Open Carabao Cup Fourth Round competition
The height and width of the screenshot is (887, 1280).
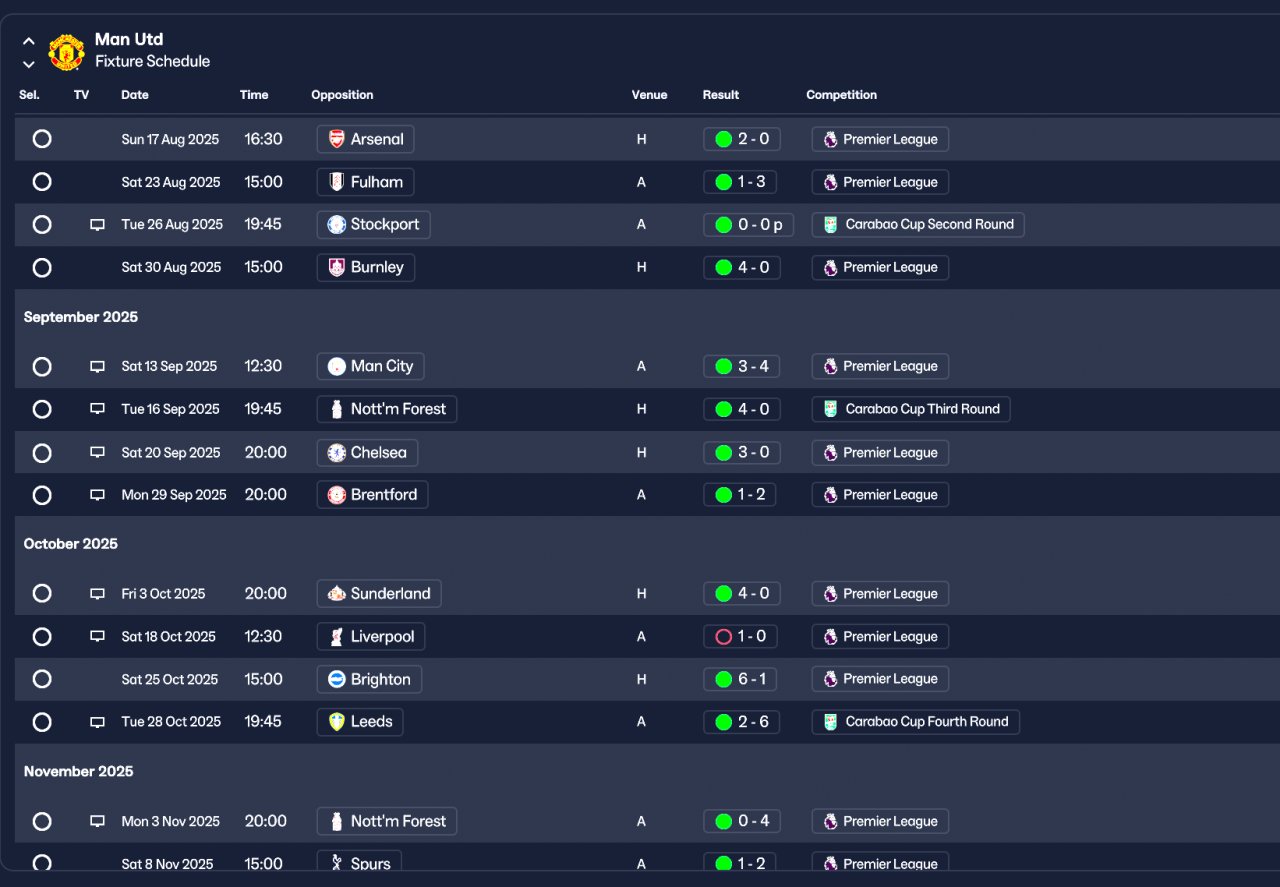tap(916, 722)
